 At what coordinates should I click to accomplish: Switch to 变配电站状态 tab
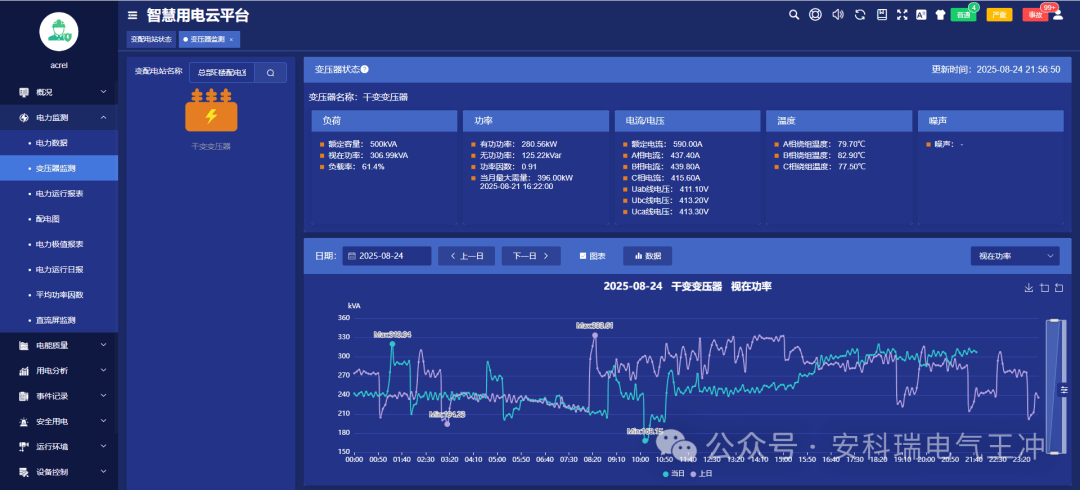[151, 39]
